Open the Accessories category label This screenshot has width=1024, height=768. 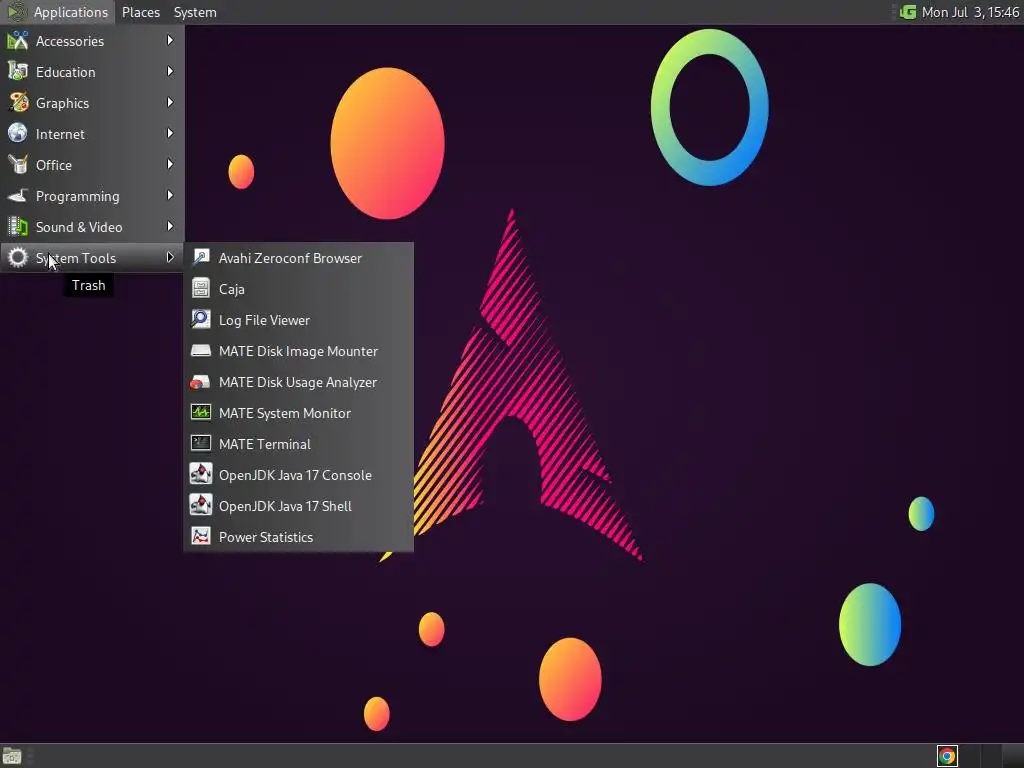click(x=70, y=41)
